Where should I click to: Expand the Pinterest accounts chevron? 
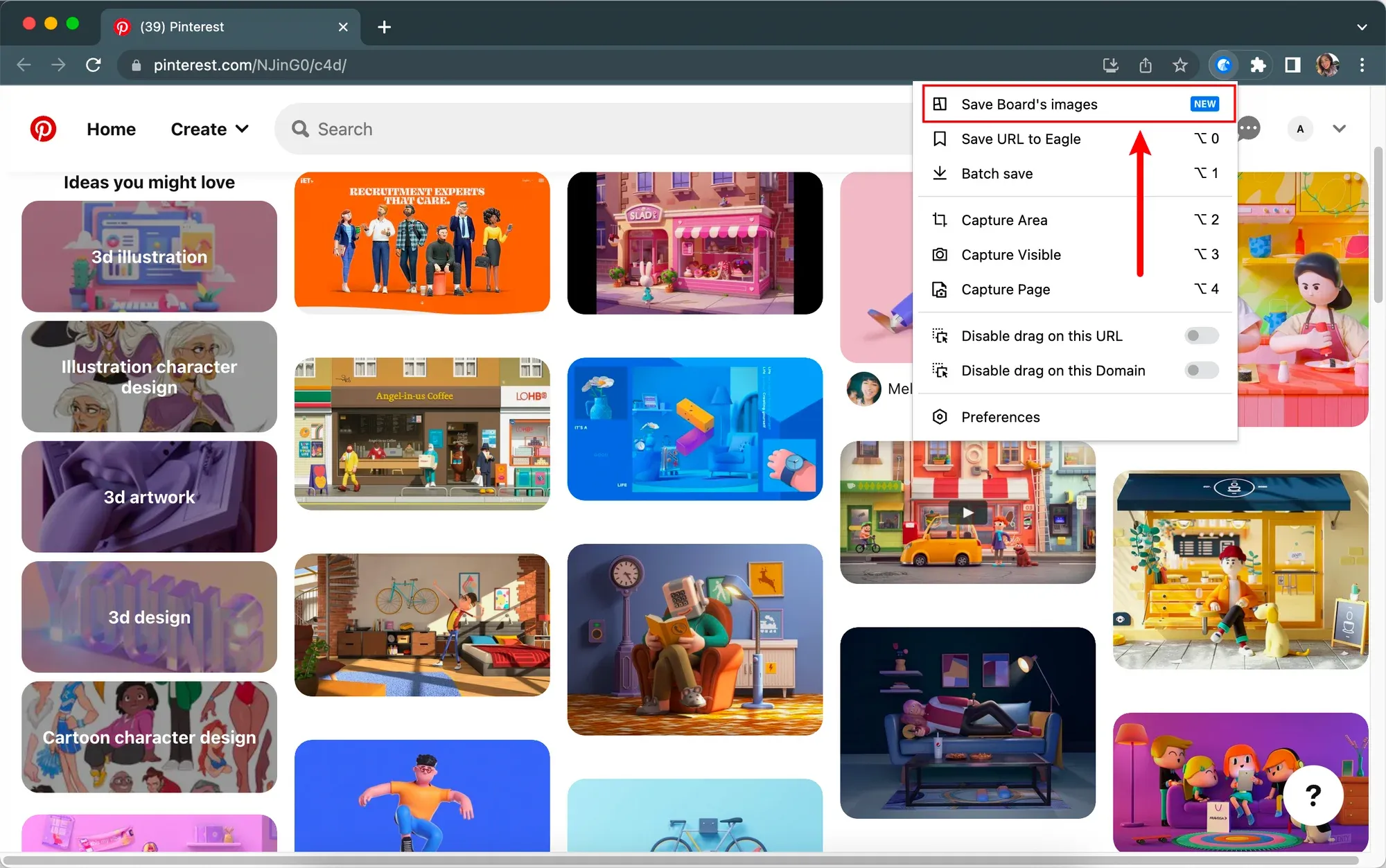[1339, 129]
